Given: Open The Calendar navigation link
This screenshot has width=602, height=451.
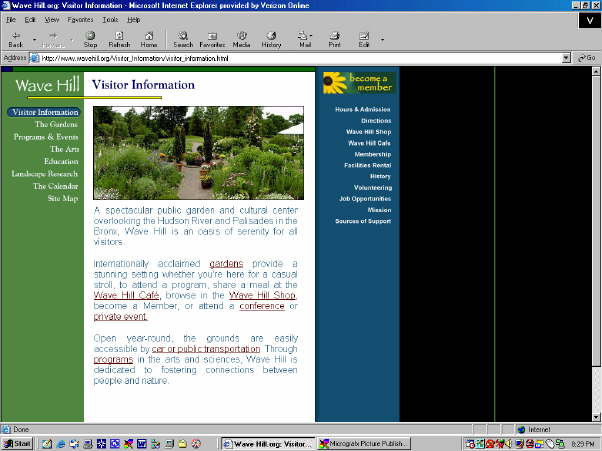Looking at the screenshot, I should 55,186.
